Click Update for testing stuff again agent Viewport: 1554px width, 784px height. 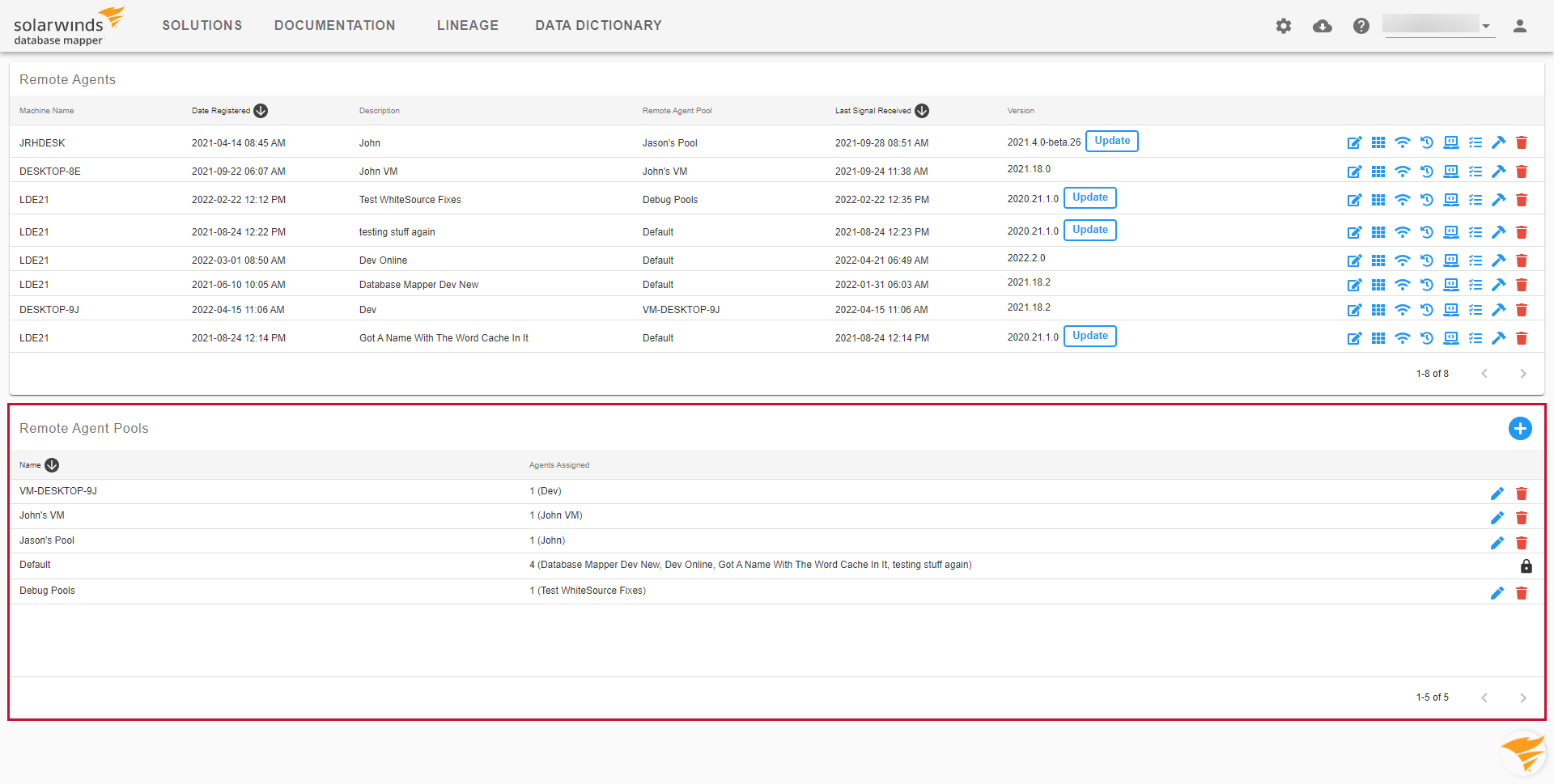pos(1090,230)
